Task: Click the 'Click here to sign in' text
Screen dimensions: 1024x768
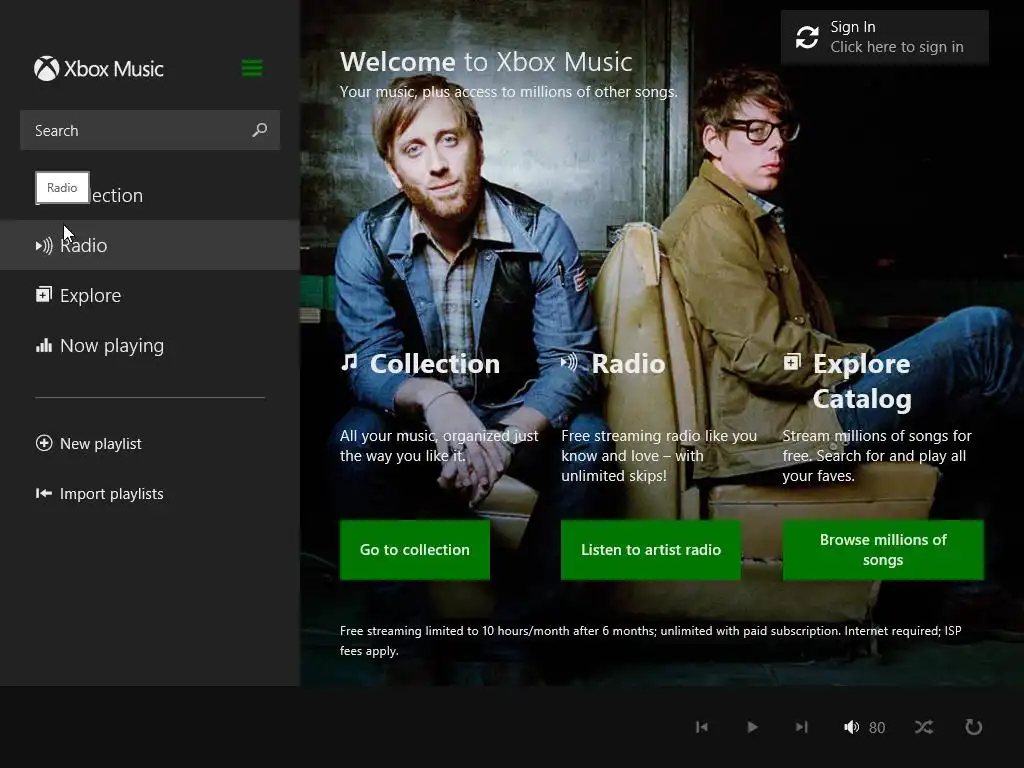Action: 897,47
